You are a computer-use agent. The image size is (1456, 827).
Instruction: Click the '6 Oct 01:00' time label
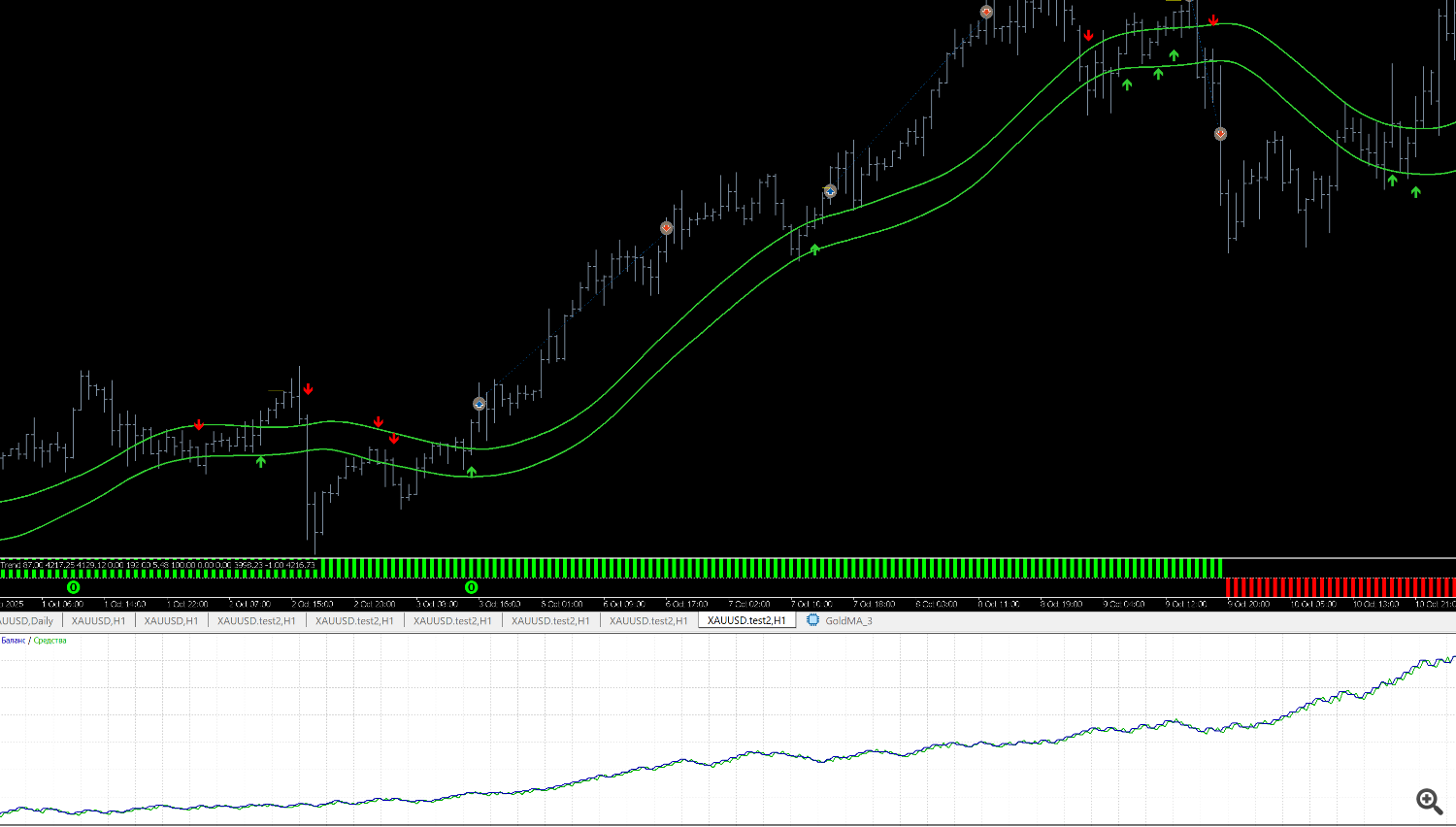point(562,605)
